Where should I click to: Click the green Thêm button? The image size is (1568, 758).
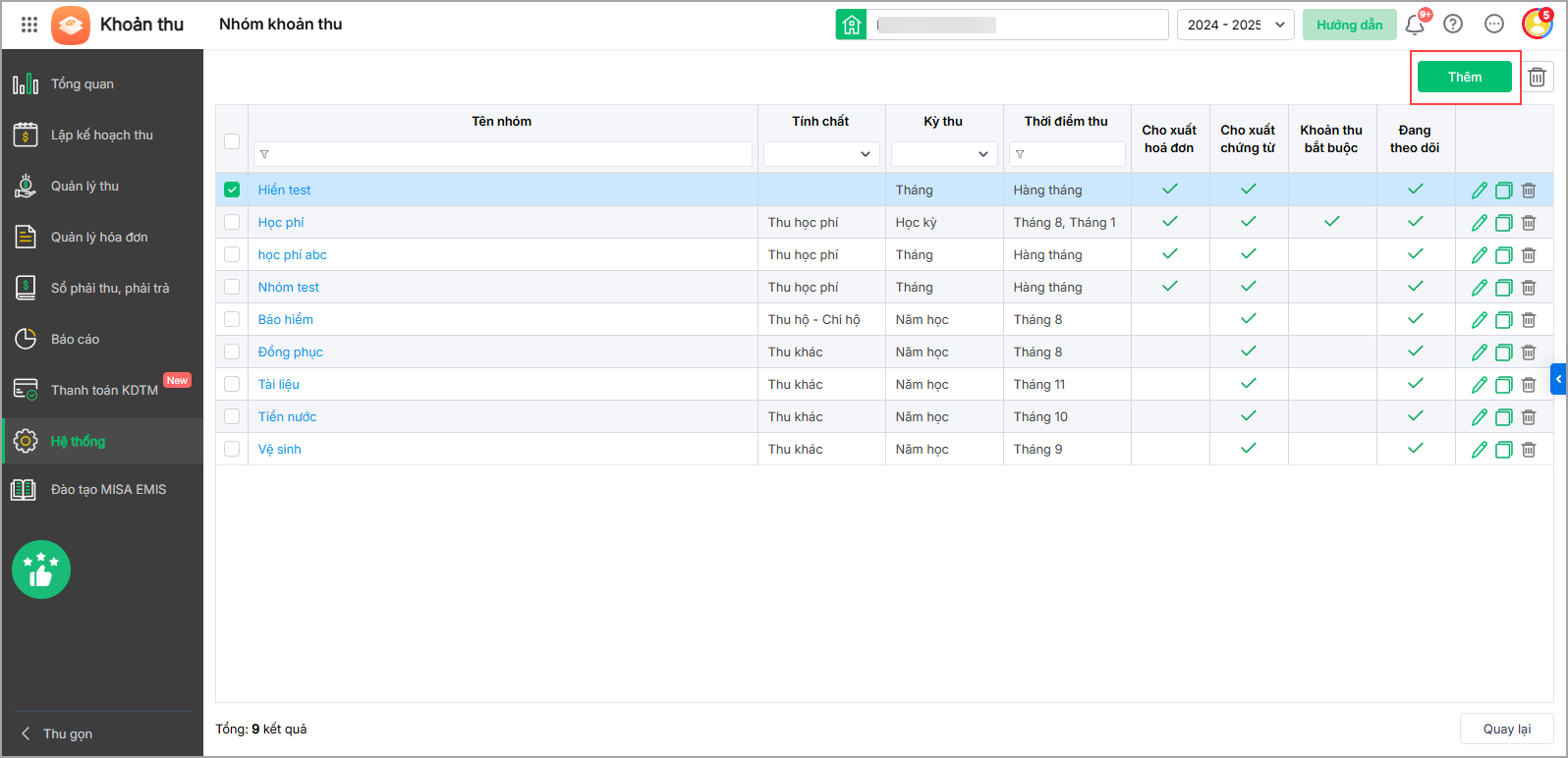click(x=1465, y=77)
